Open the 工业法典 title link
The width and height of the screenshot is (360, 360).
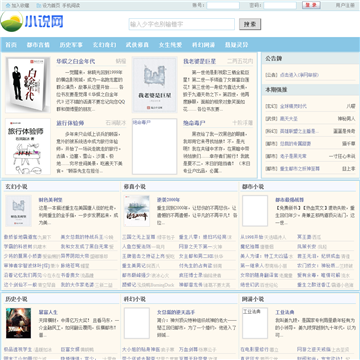point(285,312)
